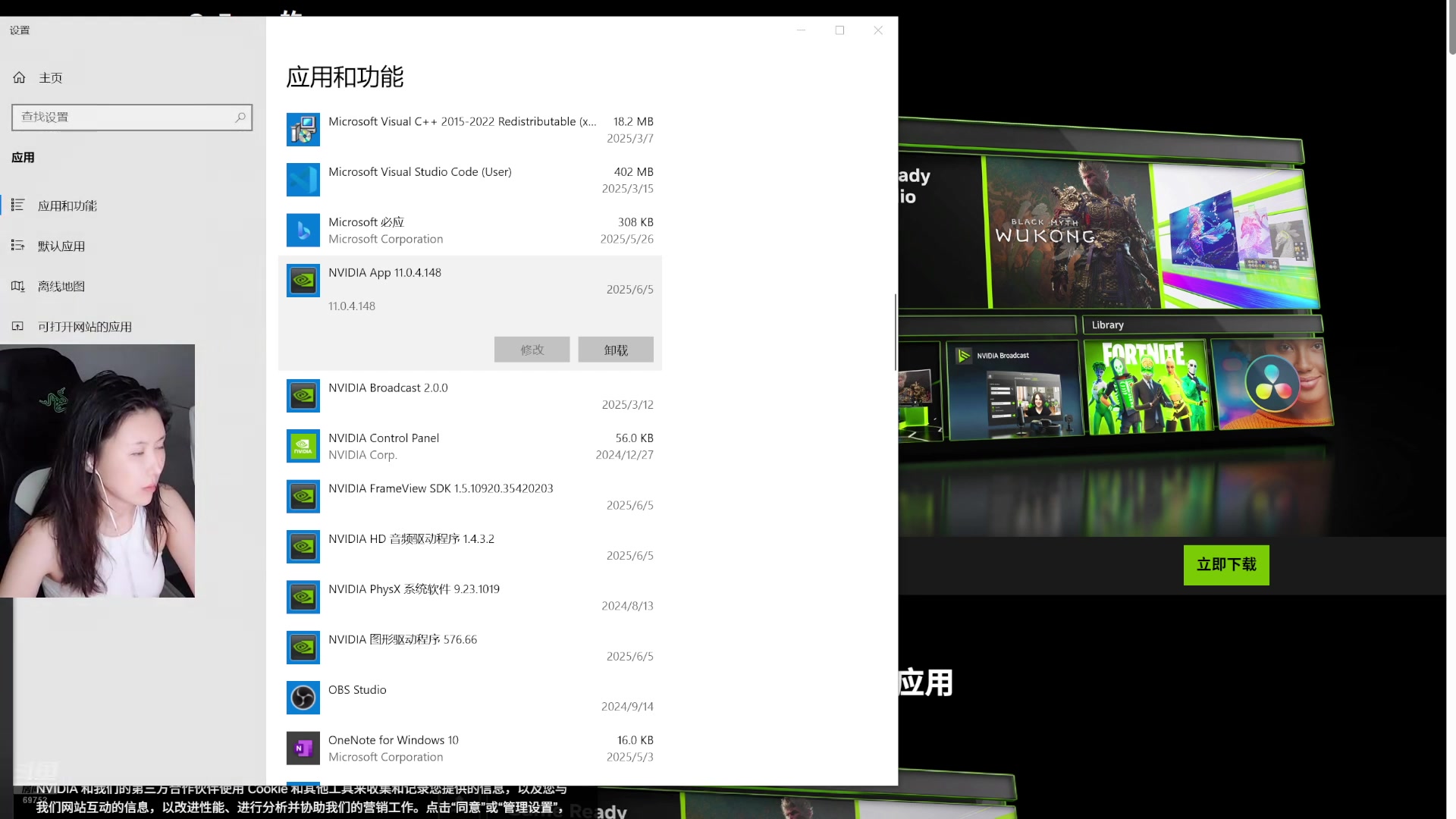Click the browser page scrollbar at right edge

(1451, 27)
